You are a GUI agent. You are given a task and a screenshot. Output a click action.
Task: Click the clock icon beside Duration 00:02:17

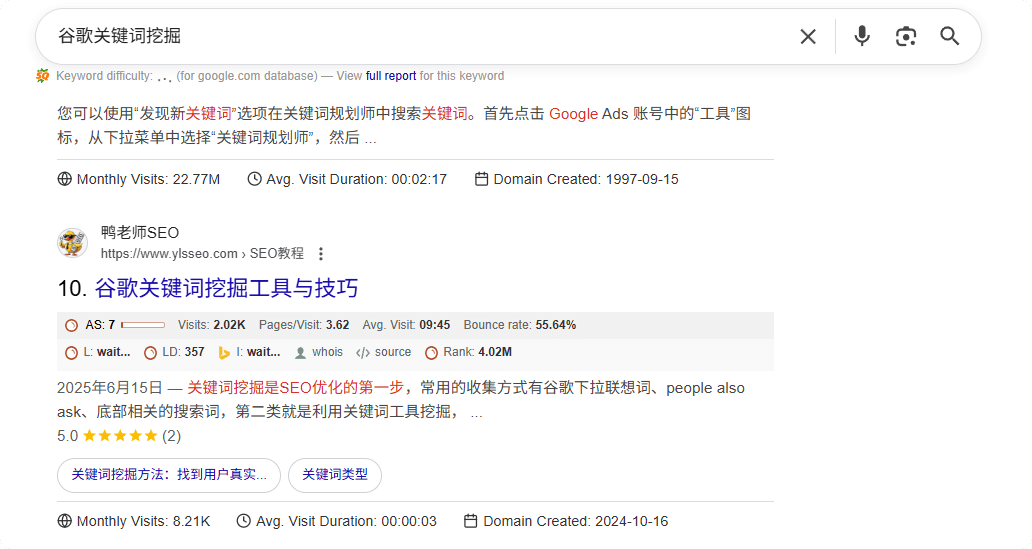(x=254, y=179)
